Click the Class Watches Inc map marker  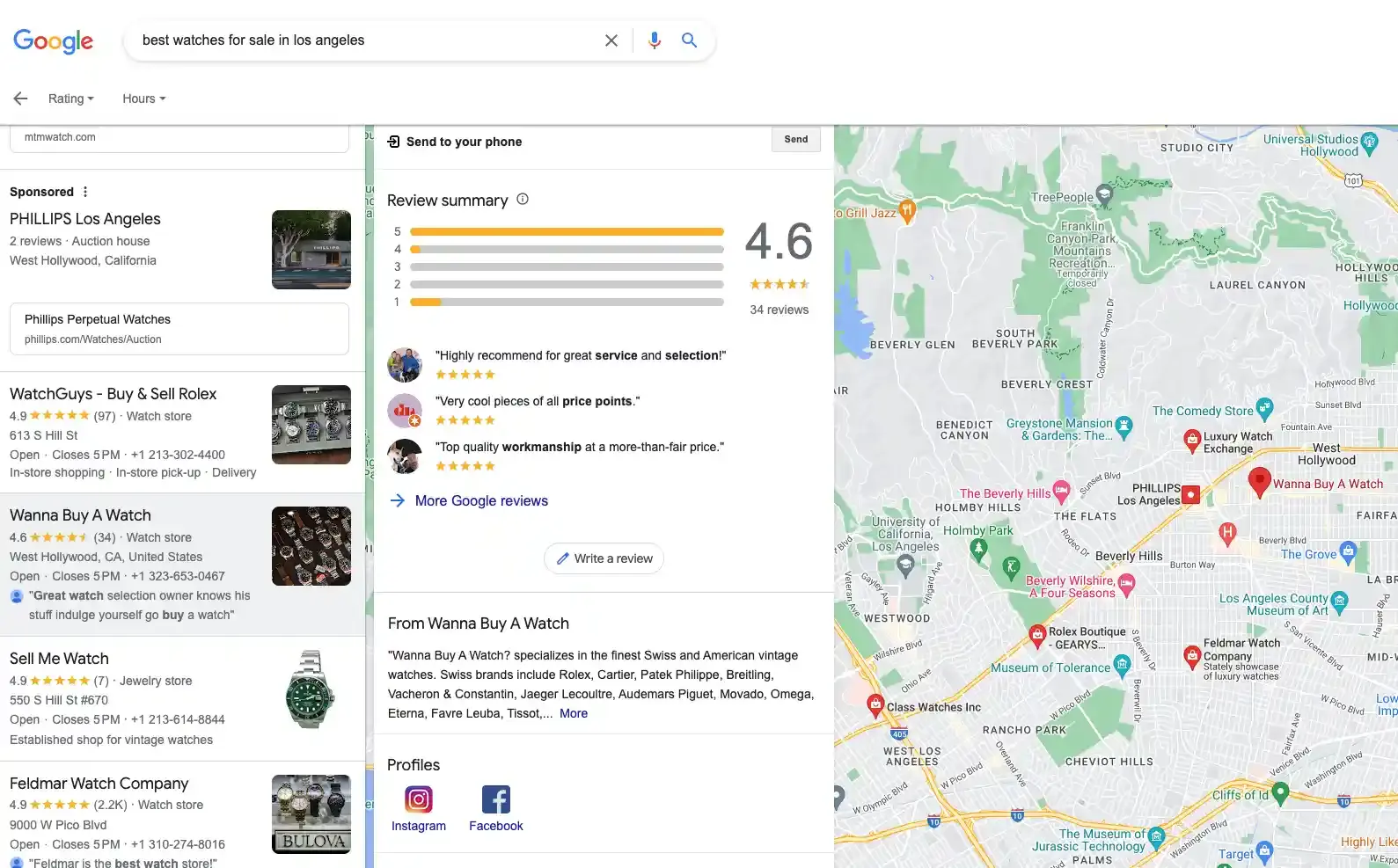click(875, 704)
